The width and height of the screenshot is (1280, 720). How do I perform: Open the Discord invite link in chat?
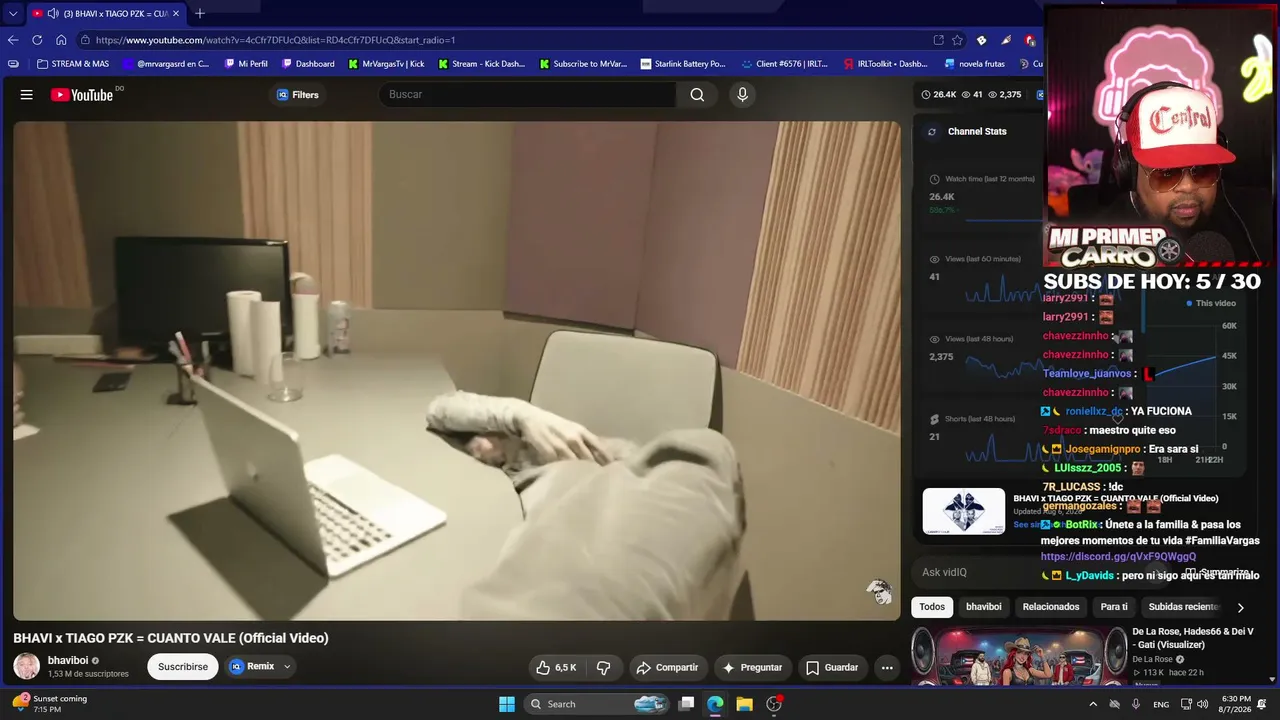tap(1118, 557)
